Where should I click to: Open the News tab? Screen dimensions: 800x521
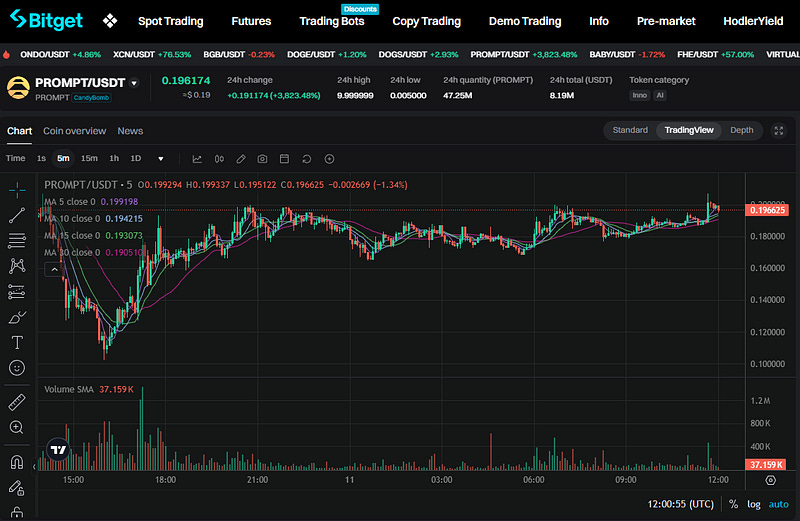130,131
